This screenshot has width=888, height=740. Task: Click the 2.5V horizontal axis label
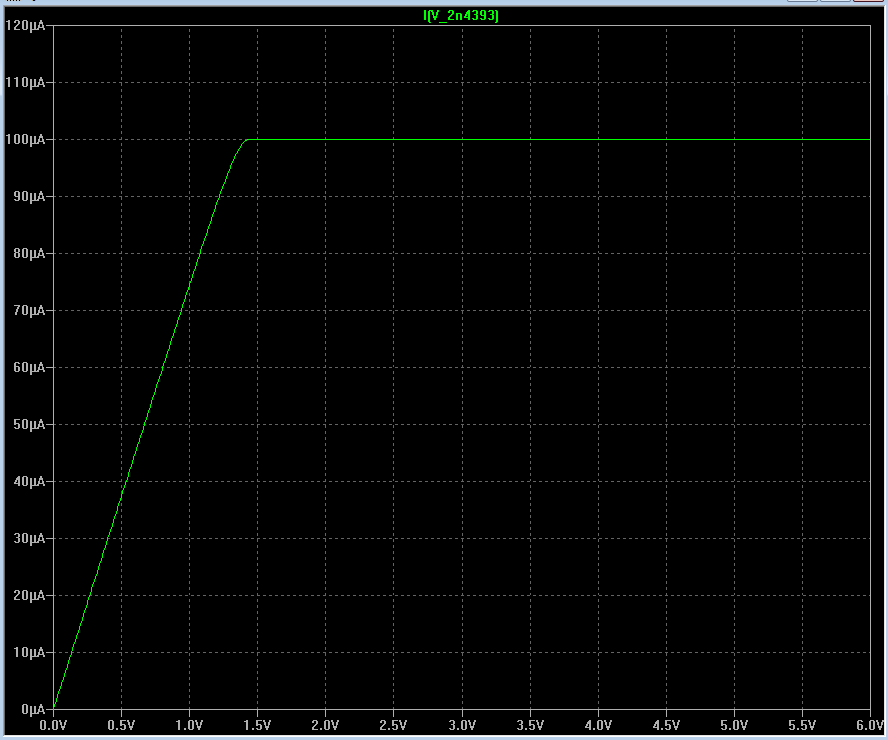[394, 725]
